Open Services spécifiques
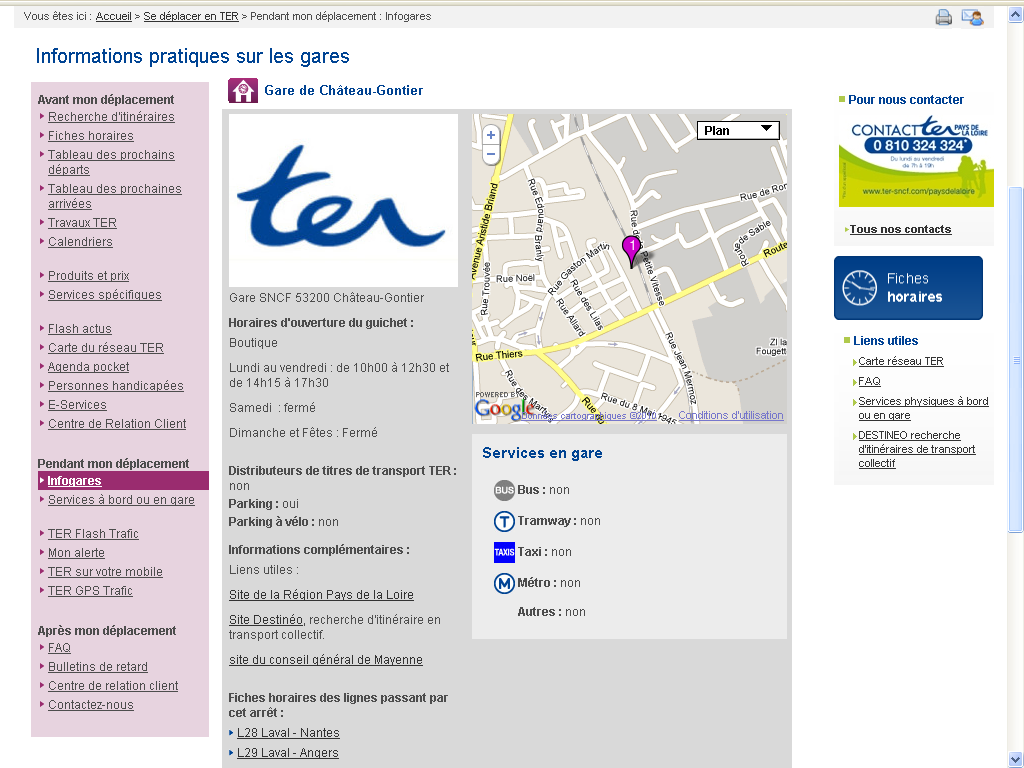This screenshot has width=1024, height=768. pos(104,295)
